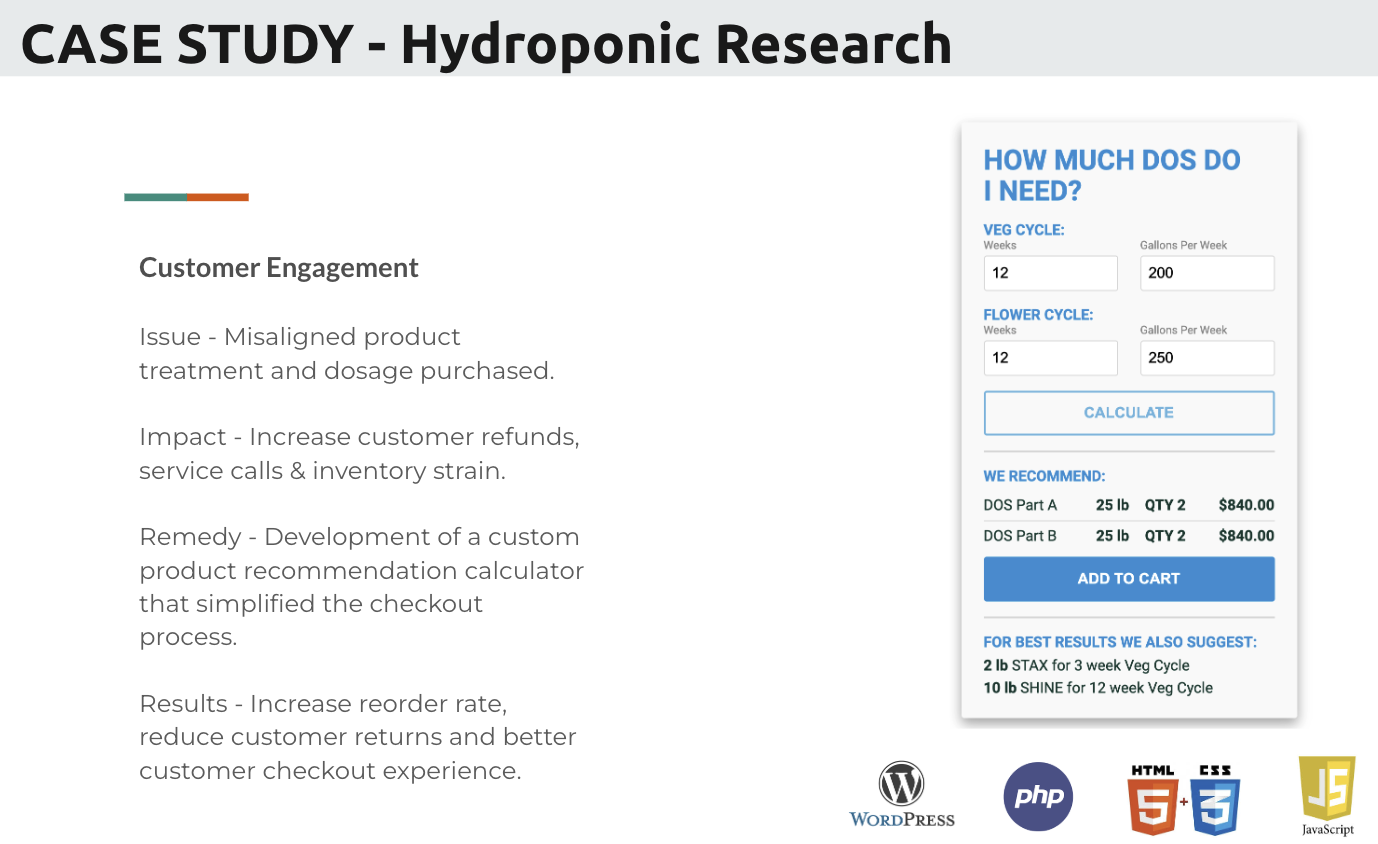Click the WordPress logo icon
This screenshot has width=1378, height=844.
point(901,785)
